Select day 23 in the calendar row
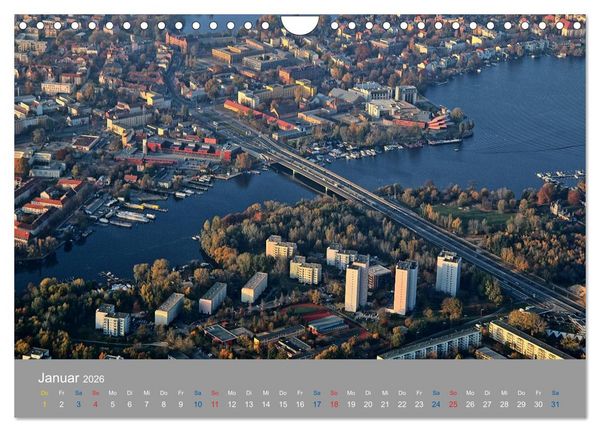This screenshot has height=432, width=600. [x=419, y=404]
